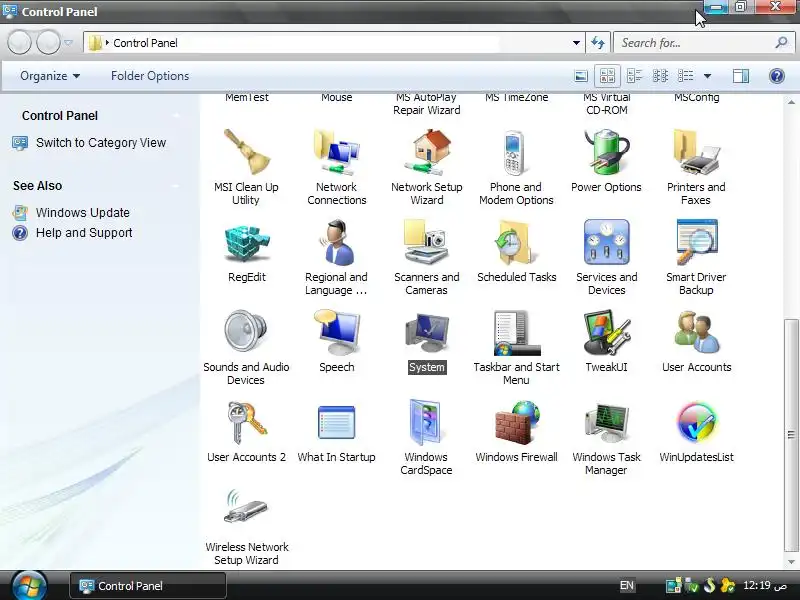Click the EN language indicator

pos(627,586)
